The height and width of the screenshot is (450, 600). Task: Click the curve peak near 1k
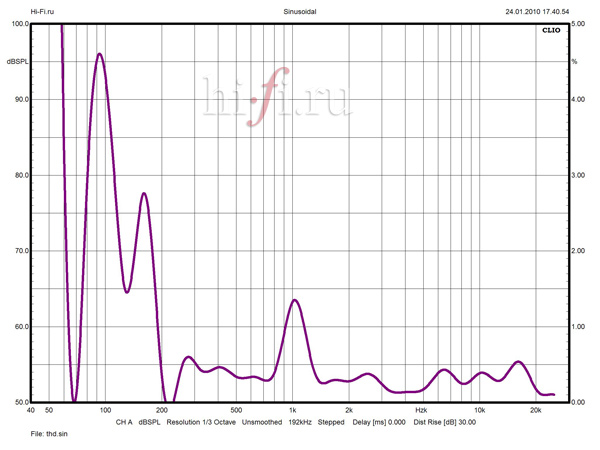(x=294, y=300)
